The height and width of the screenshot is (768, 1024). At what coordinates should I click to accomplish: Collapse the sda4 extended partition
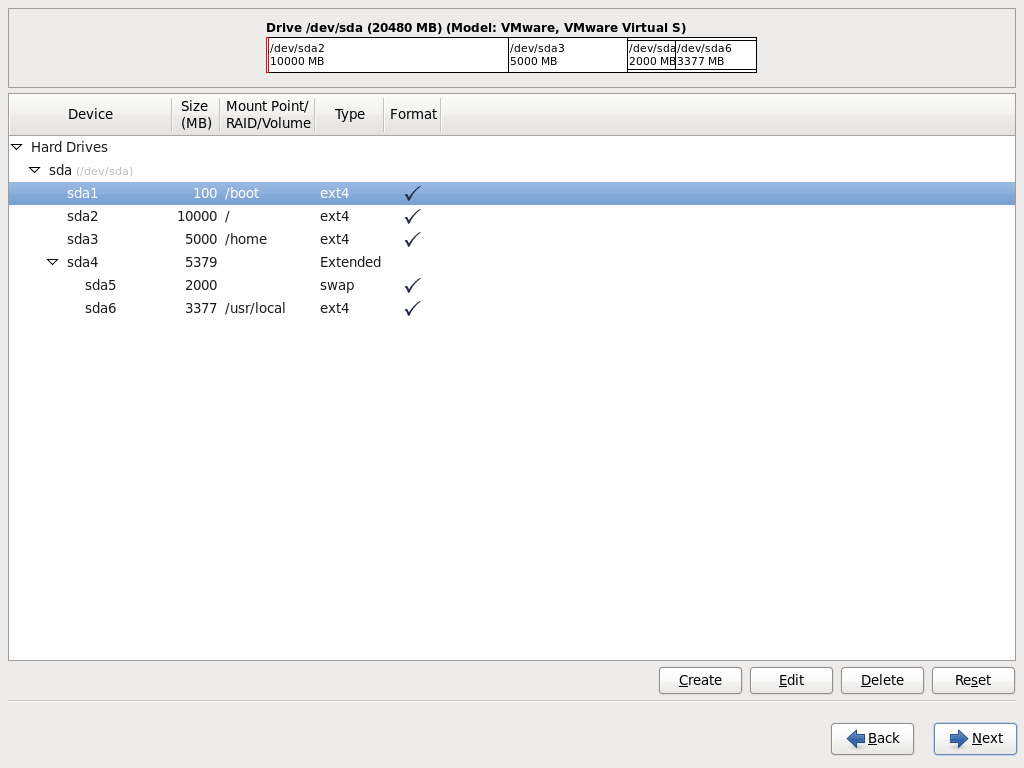(52, 262)
